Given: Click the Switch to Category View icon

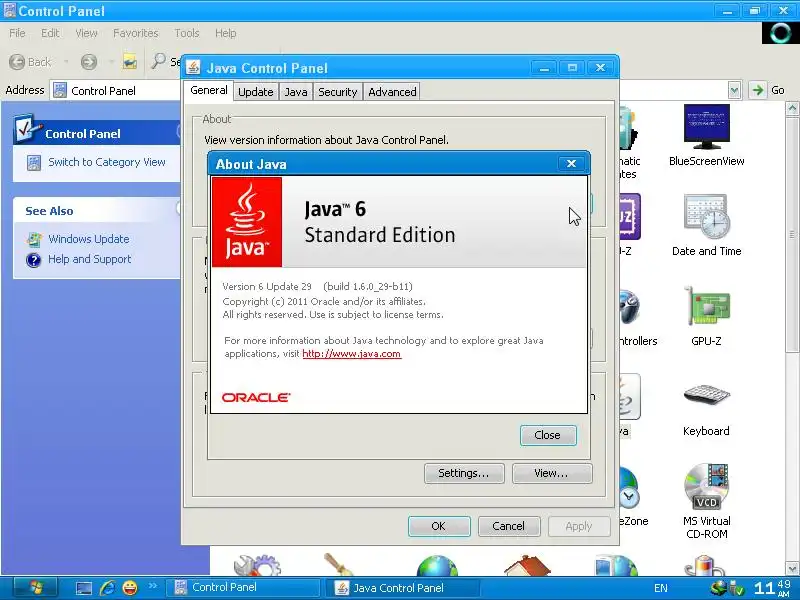Looking at the screenshot, I should (x=34, y=163).
